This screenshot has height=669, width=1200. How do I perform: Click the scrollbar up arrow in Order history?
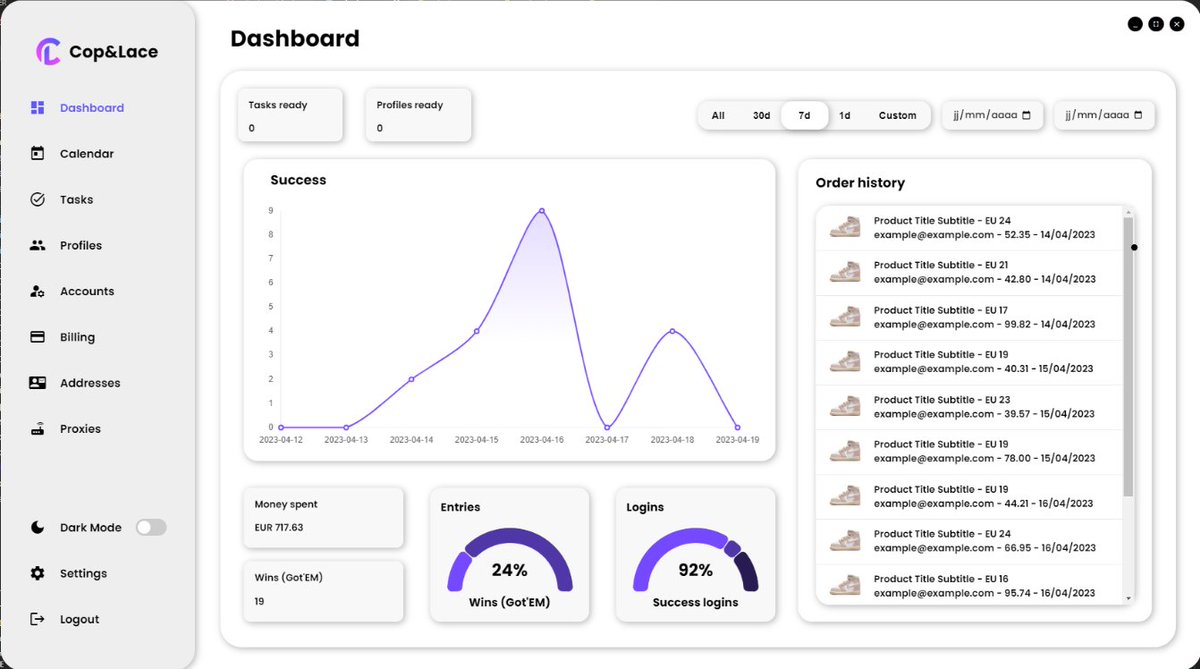coord(1128,211)
